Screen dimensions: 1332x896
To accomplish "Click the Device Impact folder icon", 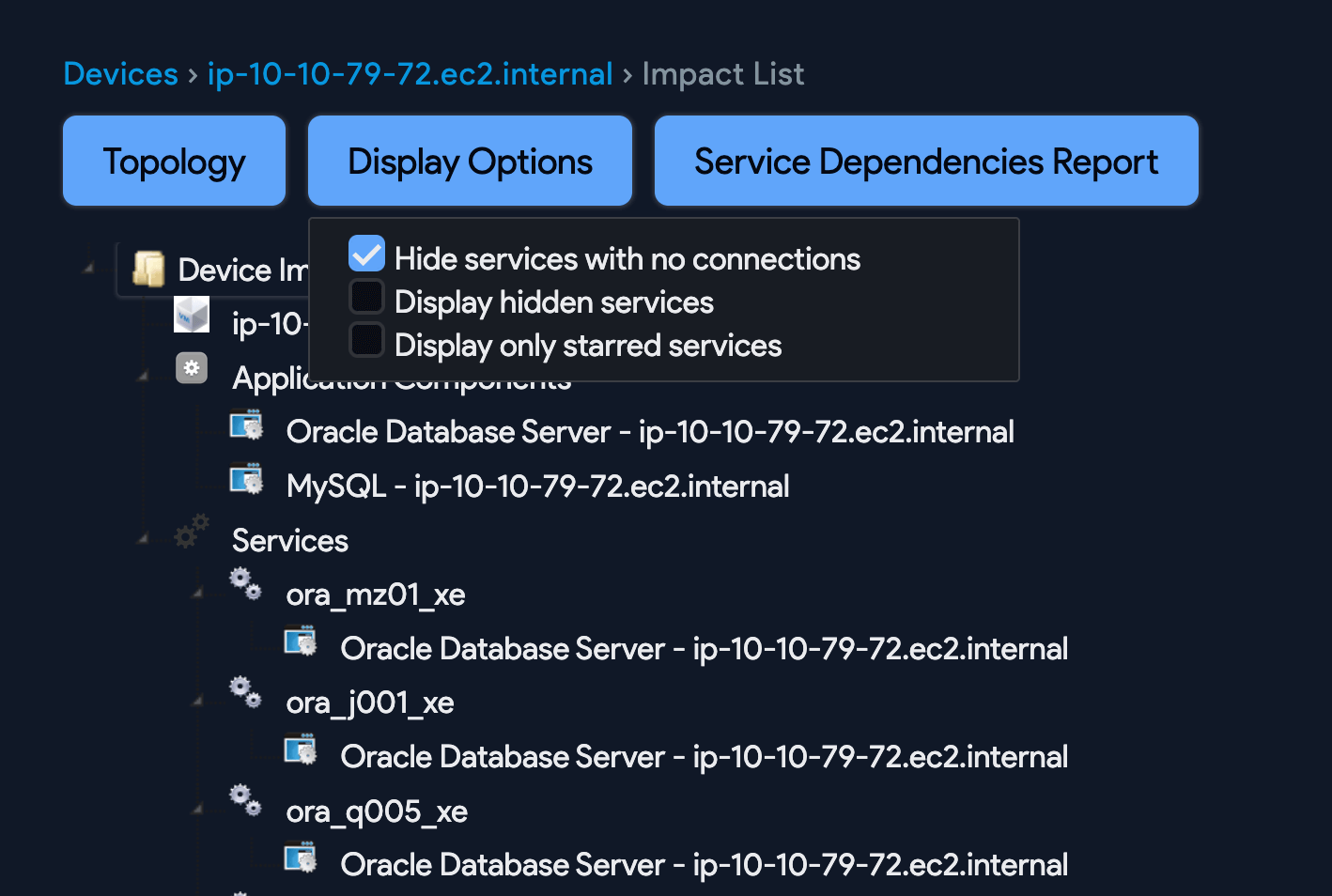I will click(150, 270).
